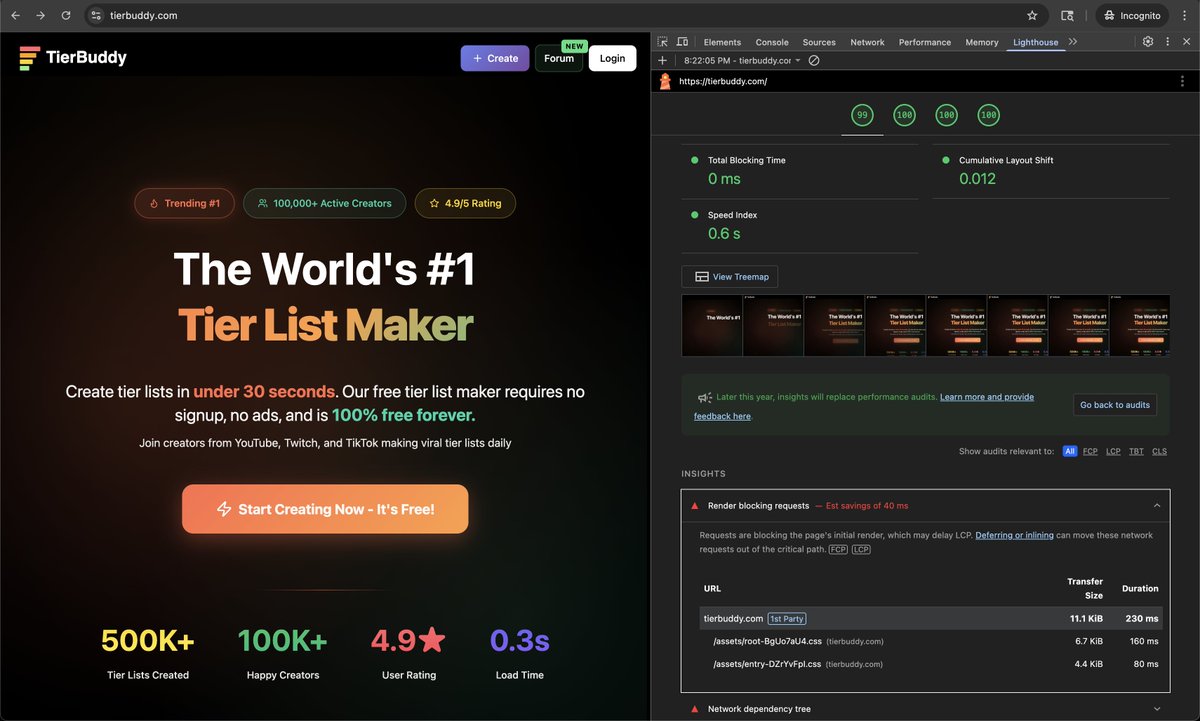Open the Chrome three-dot menu
The height and width of the screenshot is (721, 1200).
pos(1184,16)
